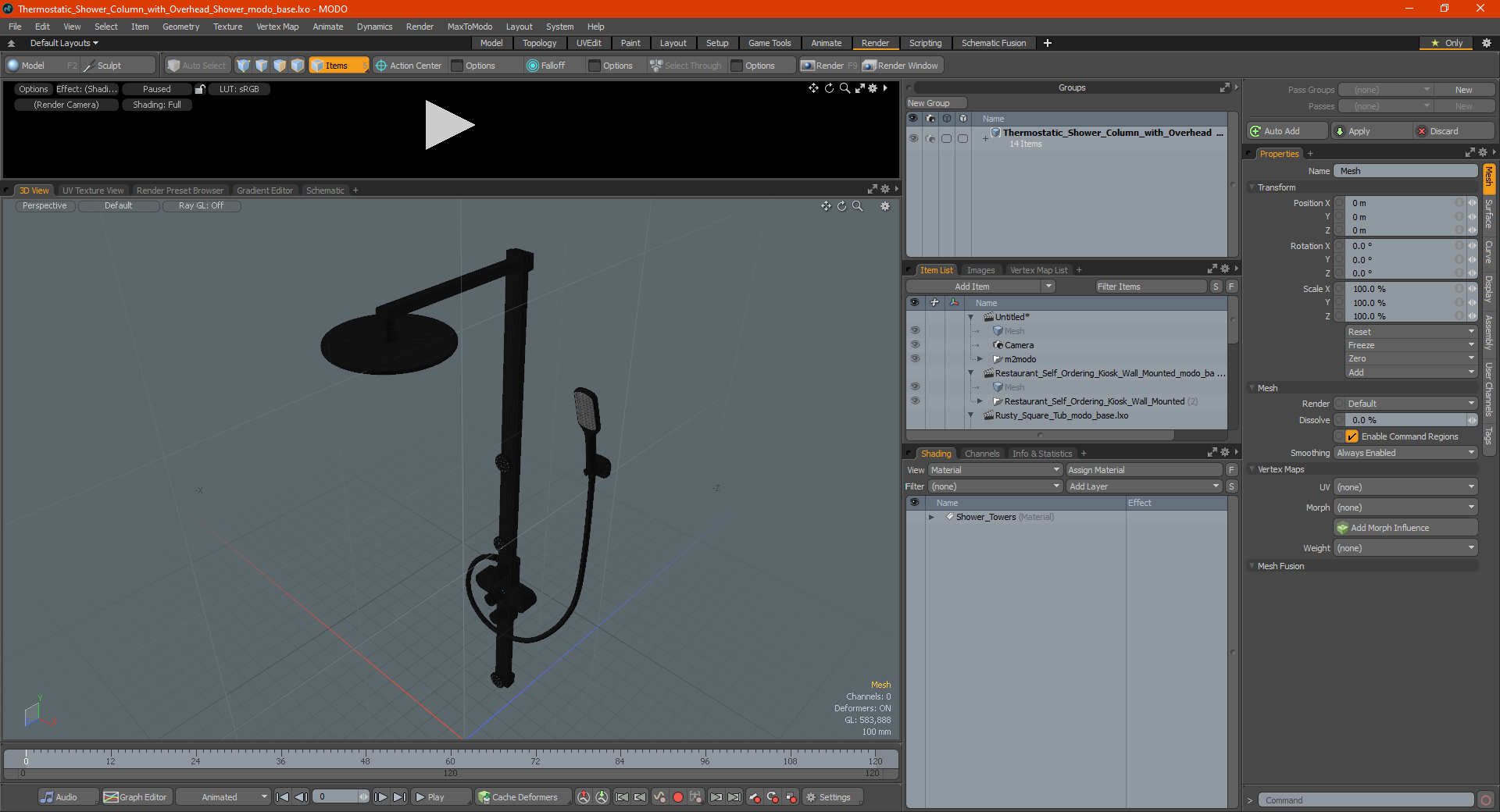Toggle the Select Through Options checkbox

click(x=737, y=66)
